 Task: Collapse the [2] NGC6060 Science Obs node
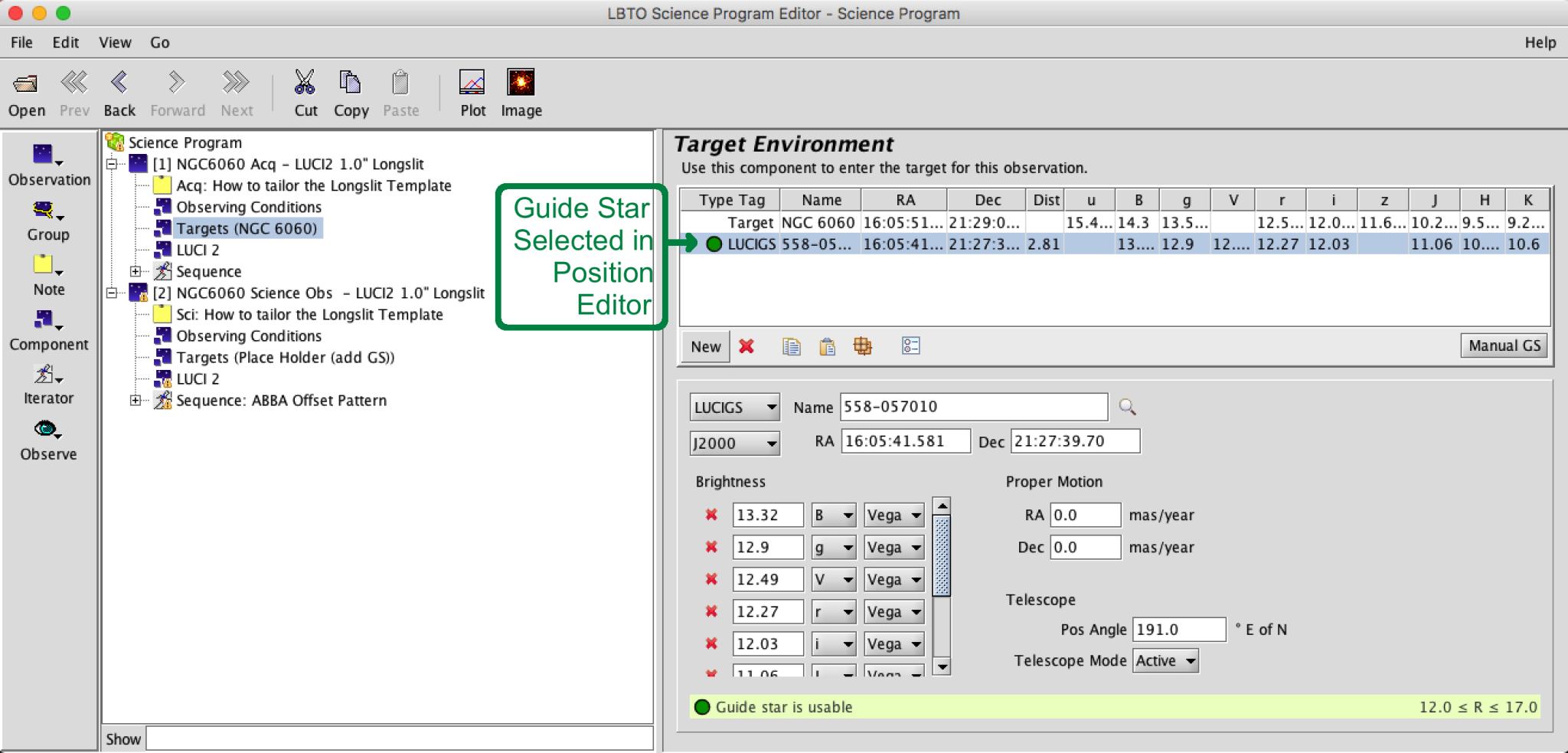pos(112,293)
